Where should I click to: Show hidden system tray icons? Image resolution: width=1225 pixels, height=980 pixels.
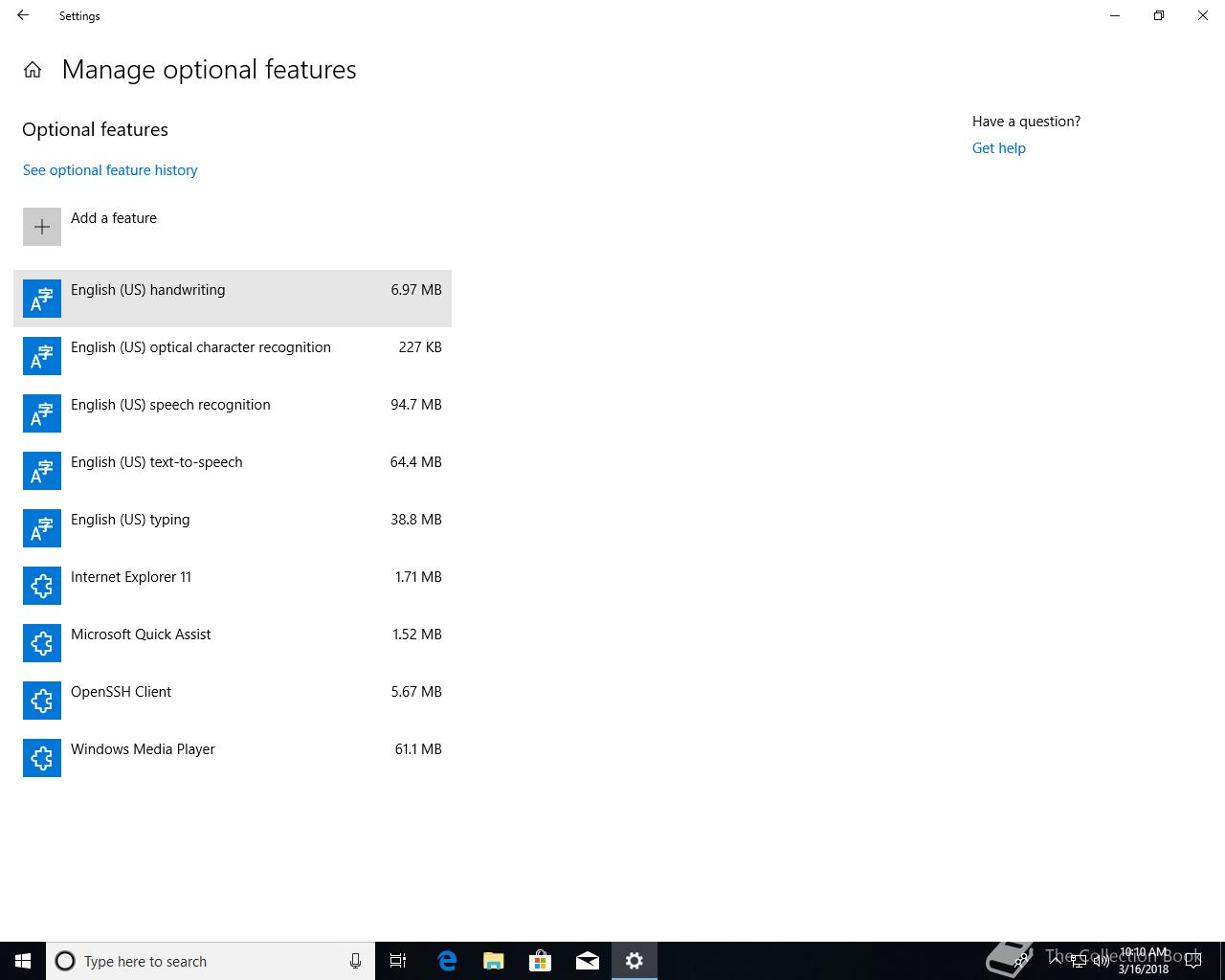[1055, 961]
